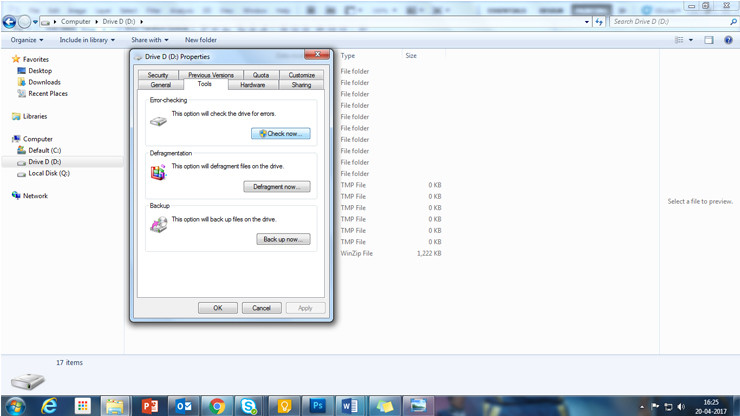Switch to the Security tab
The image size is (740, 416).
pos(158,75)
